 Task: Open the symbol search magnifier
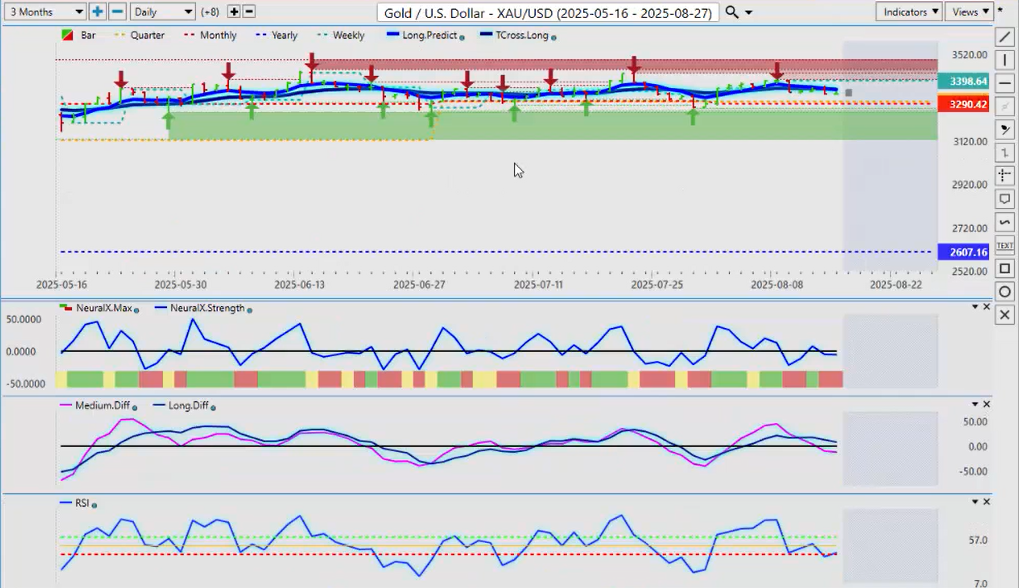pyautogui.click(x=732, y=12)
